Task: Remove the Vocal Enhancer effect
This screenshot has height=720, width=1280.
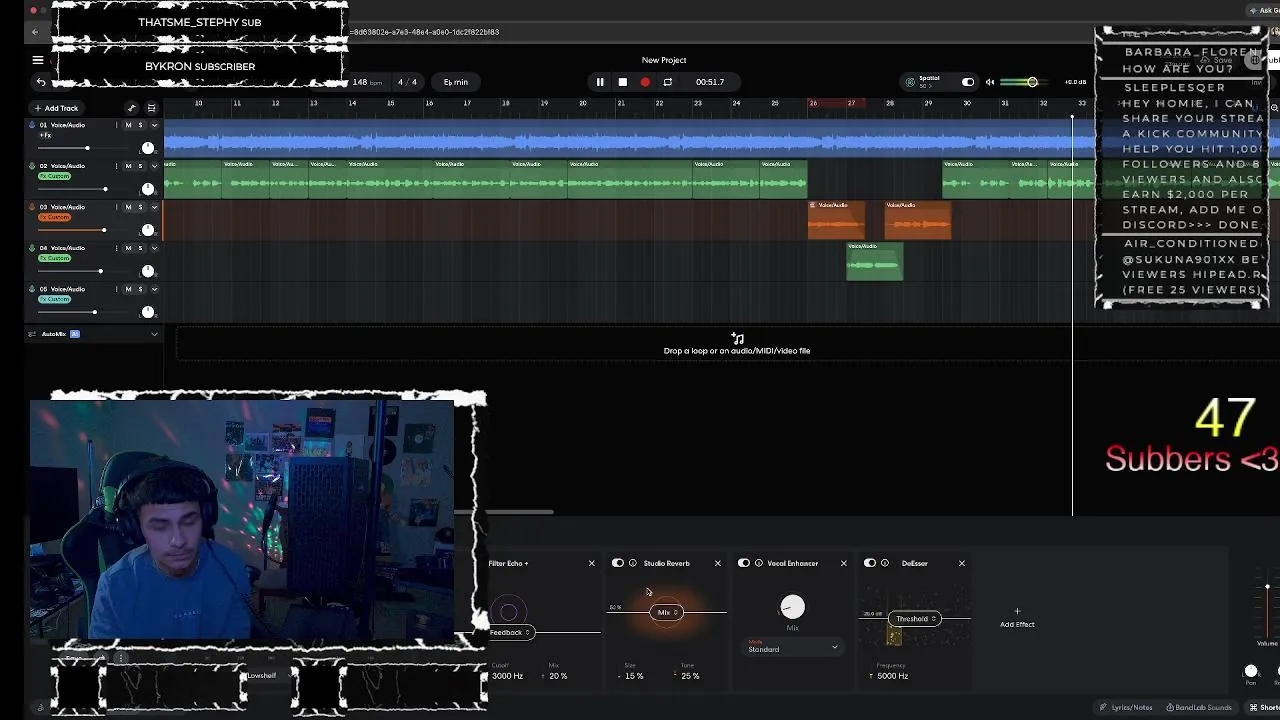Action: 843,563
